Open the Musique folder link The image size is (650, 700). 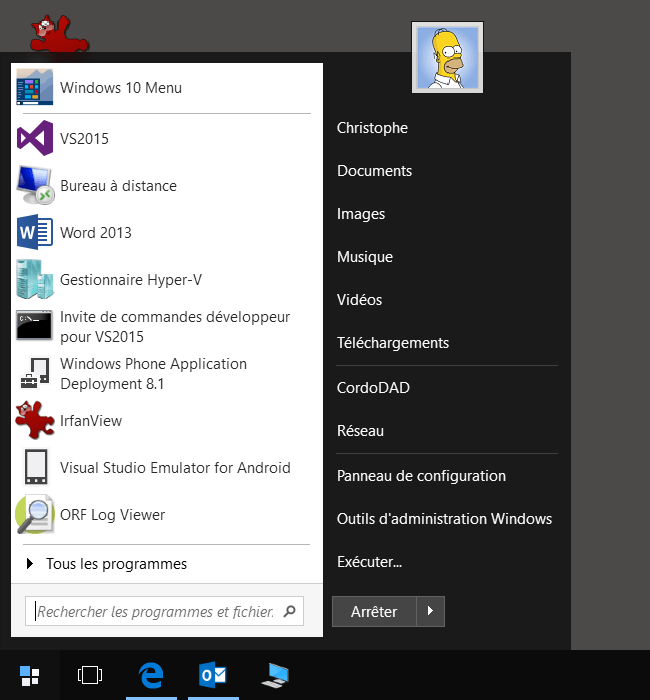click(x=365, y=257)
